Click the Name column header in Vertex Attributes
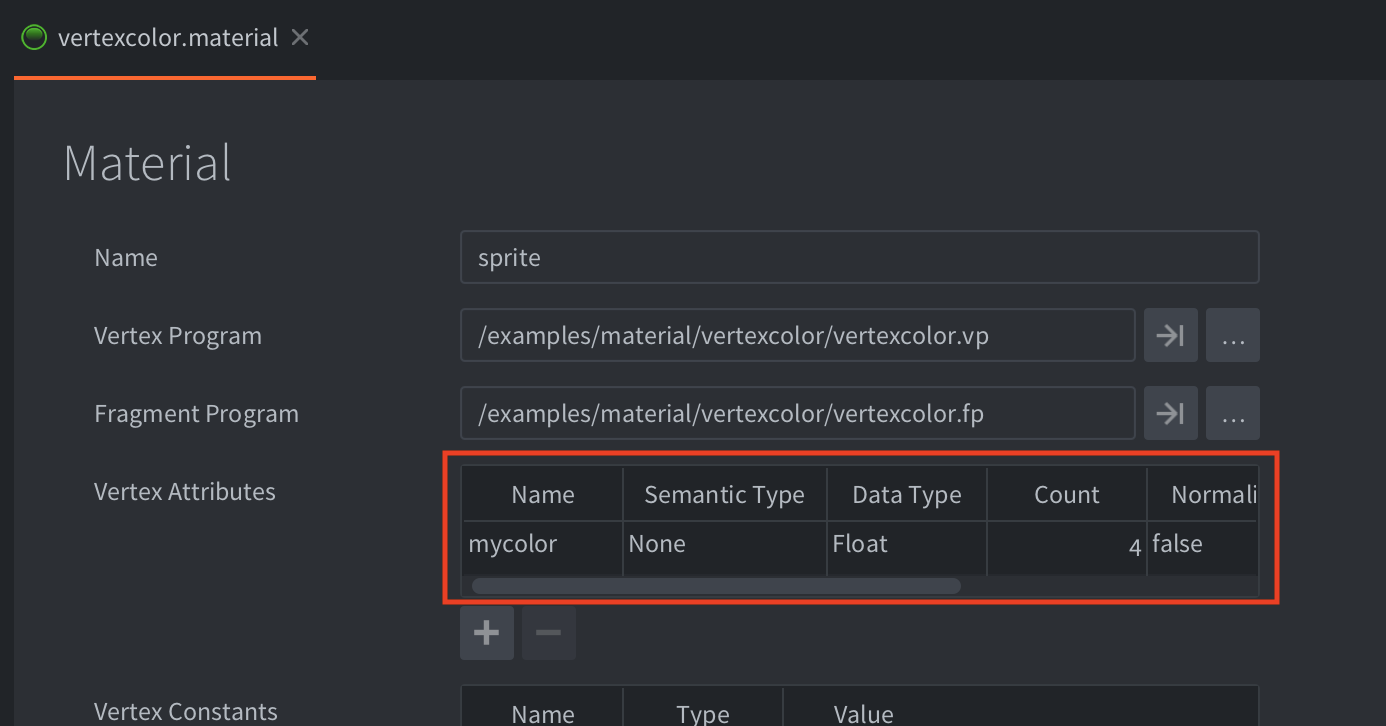Screen dimensions: 1386x726 tap(542, 494)
